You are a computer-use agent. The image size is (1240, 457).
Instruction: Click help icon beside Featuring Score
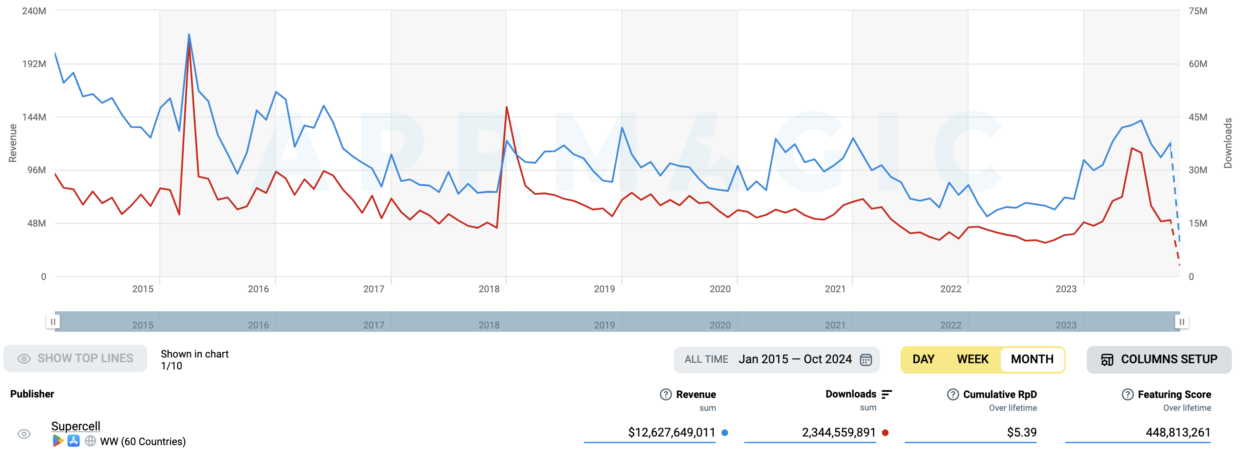pyautogui.click(x=1129, y=394)
